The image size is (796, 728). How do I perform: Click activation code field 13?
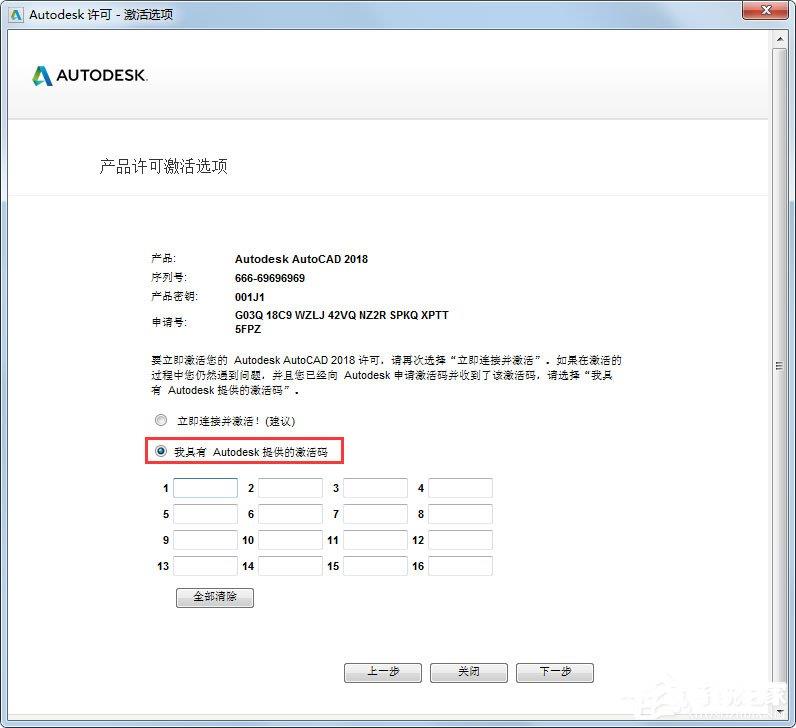click(206, 566)
